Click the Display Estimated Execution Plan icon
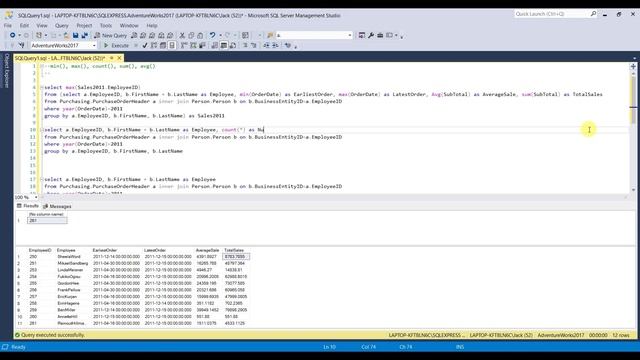The image size is (640, 360). pyautogui.click(x=154, y=46)
